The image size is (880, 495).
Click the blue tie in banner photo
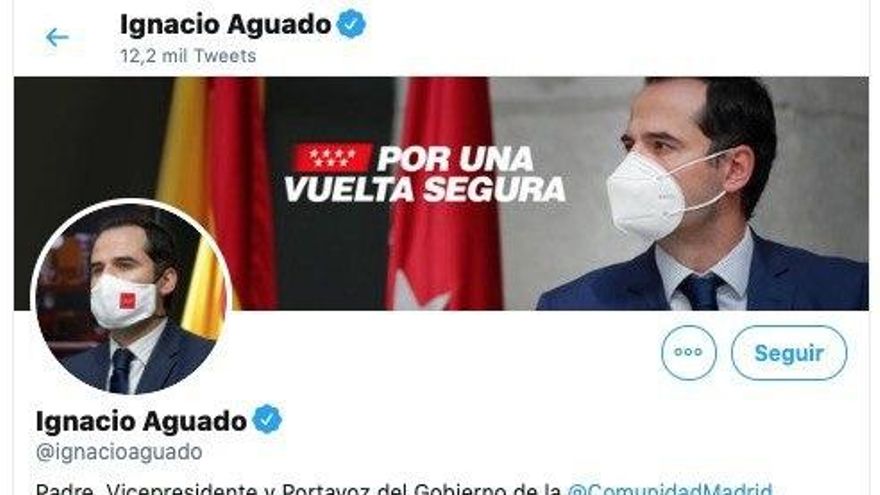click(701, 291)
